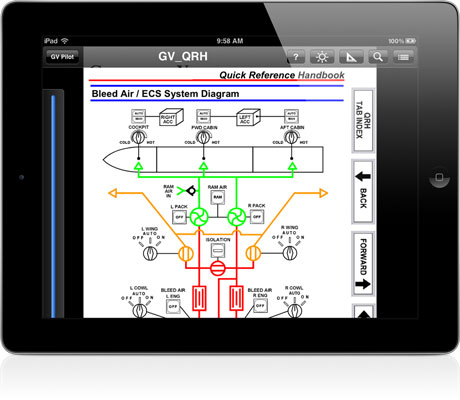This screenshot has height=400, width=460.
Task: Toggle the BLEED AIR L ENG switch
Action: pyautogui.click(x=173, y=306)
